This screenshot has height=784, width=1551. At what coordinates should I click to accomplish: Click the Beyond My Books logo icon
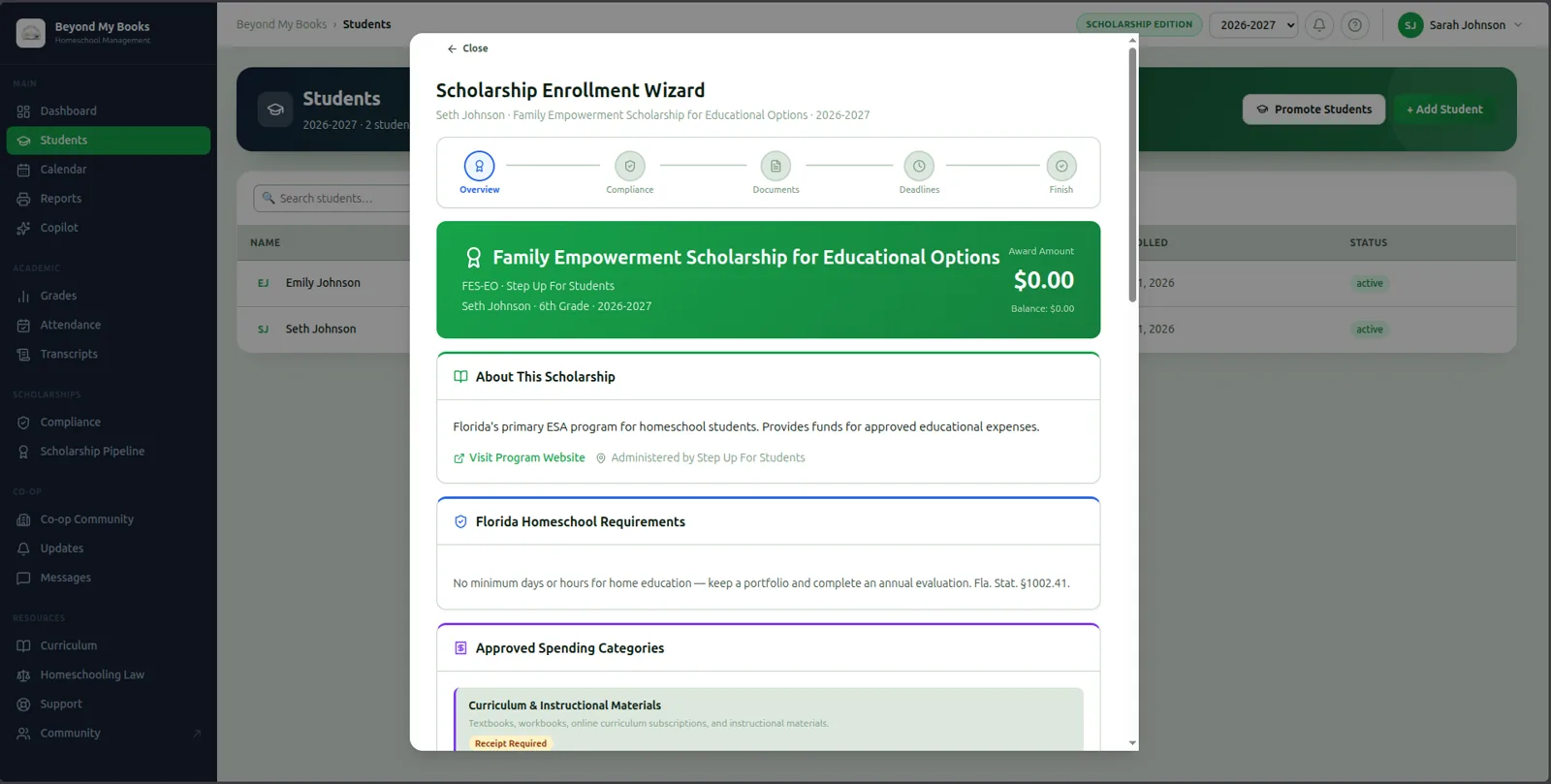(x=31, y=33)
